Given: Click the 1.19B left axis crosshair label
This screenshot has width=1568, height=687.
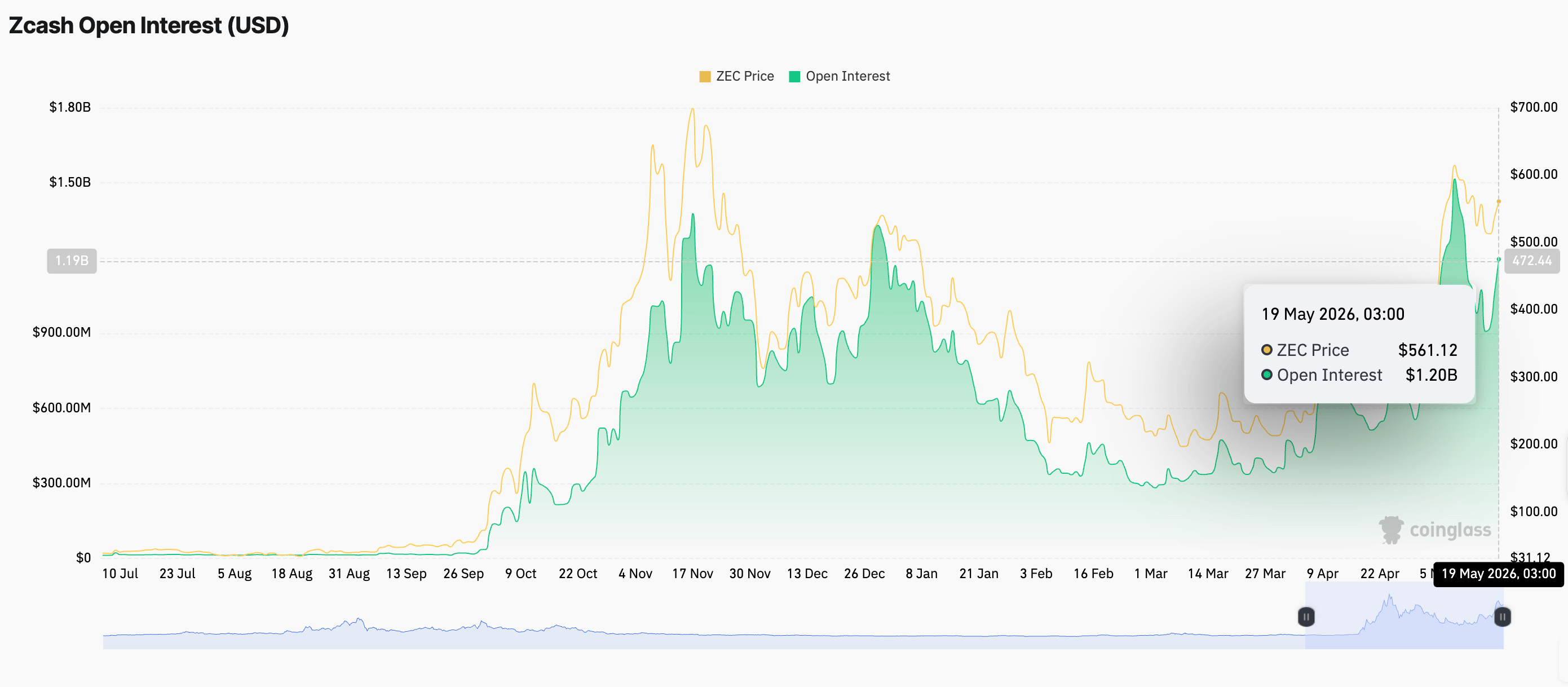Looking at the screenshot, I should [x=72, y=261].
